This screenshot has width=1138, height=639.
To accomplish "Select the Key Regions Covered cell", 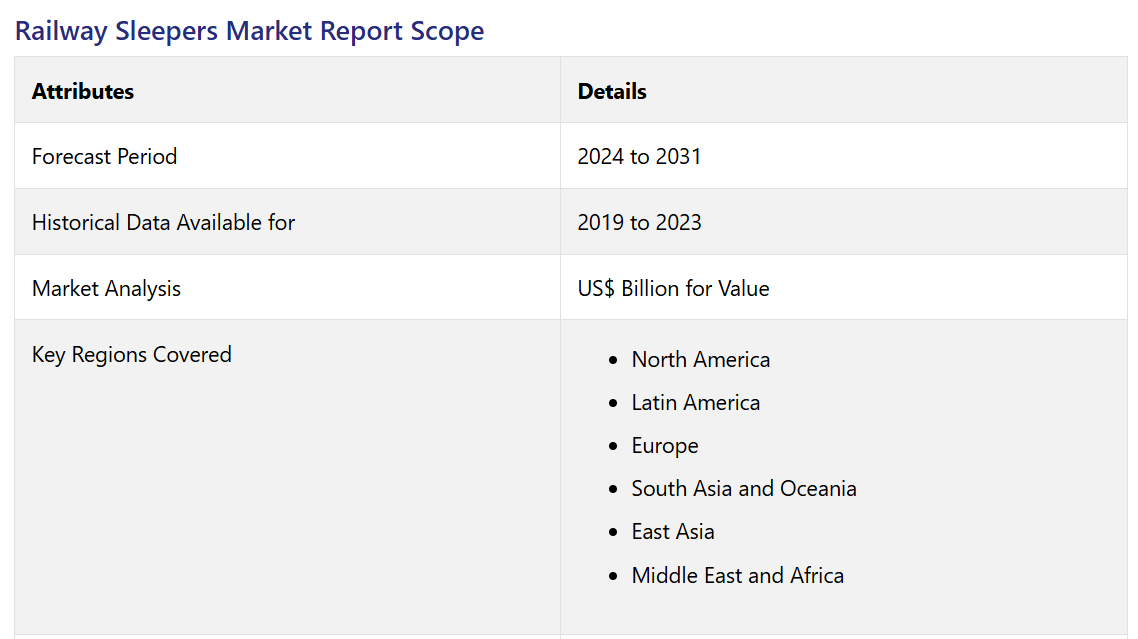I will pos(131,354).
